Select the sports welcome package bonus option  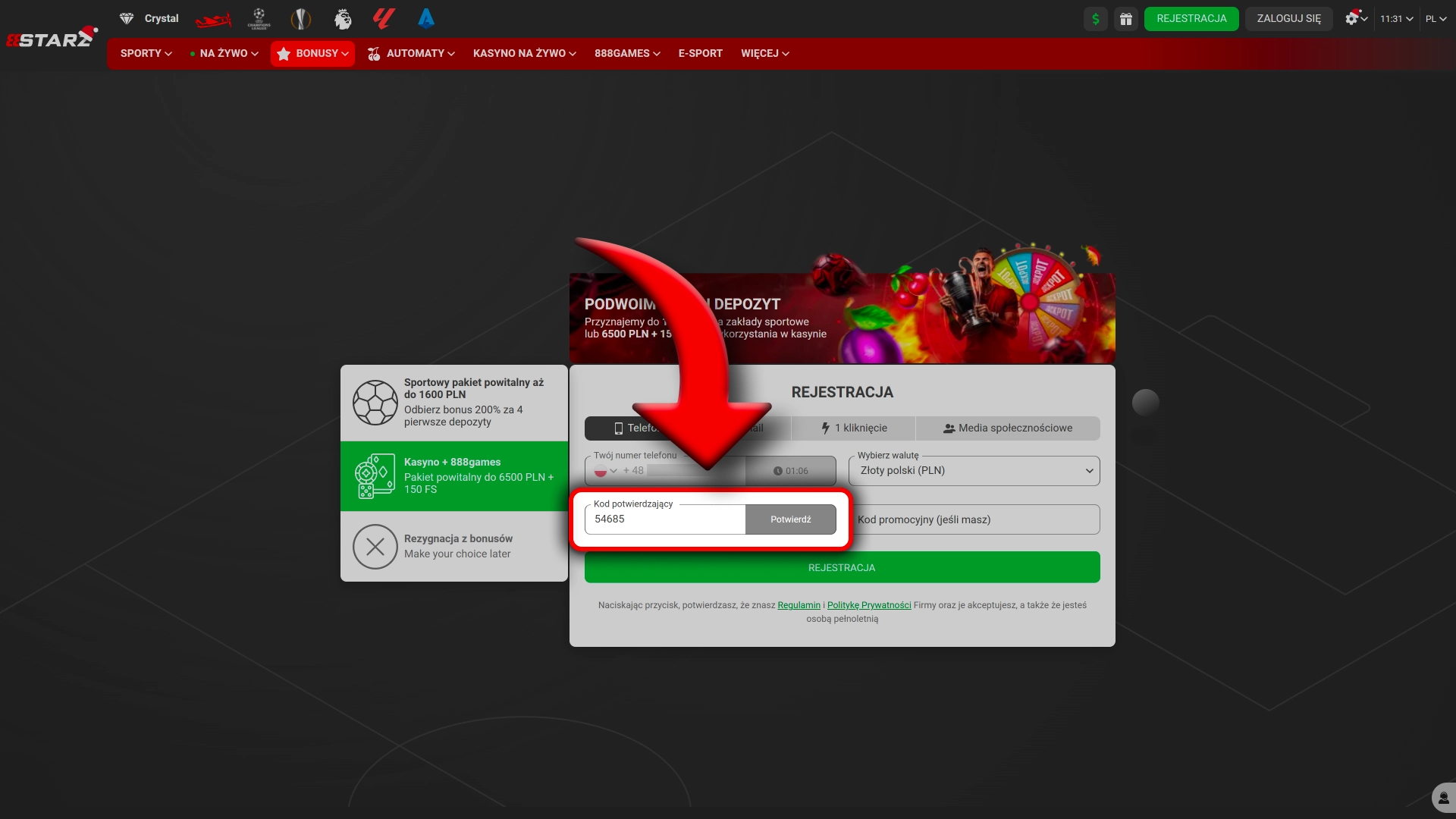454,403
